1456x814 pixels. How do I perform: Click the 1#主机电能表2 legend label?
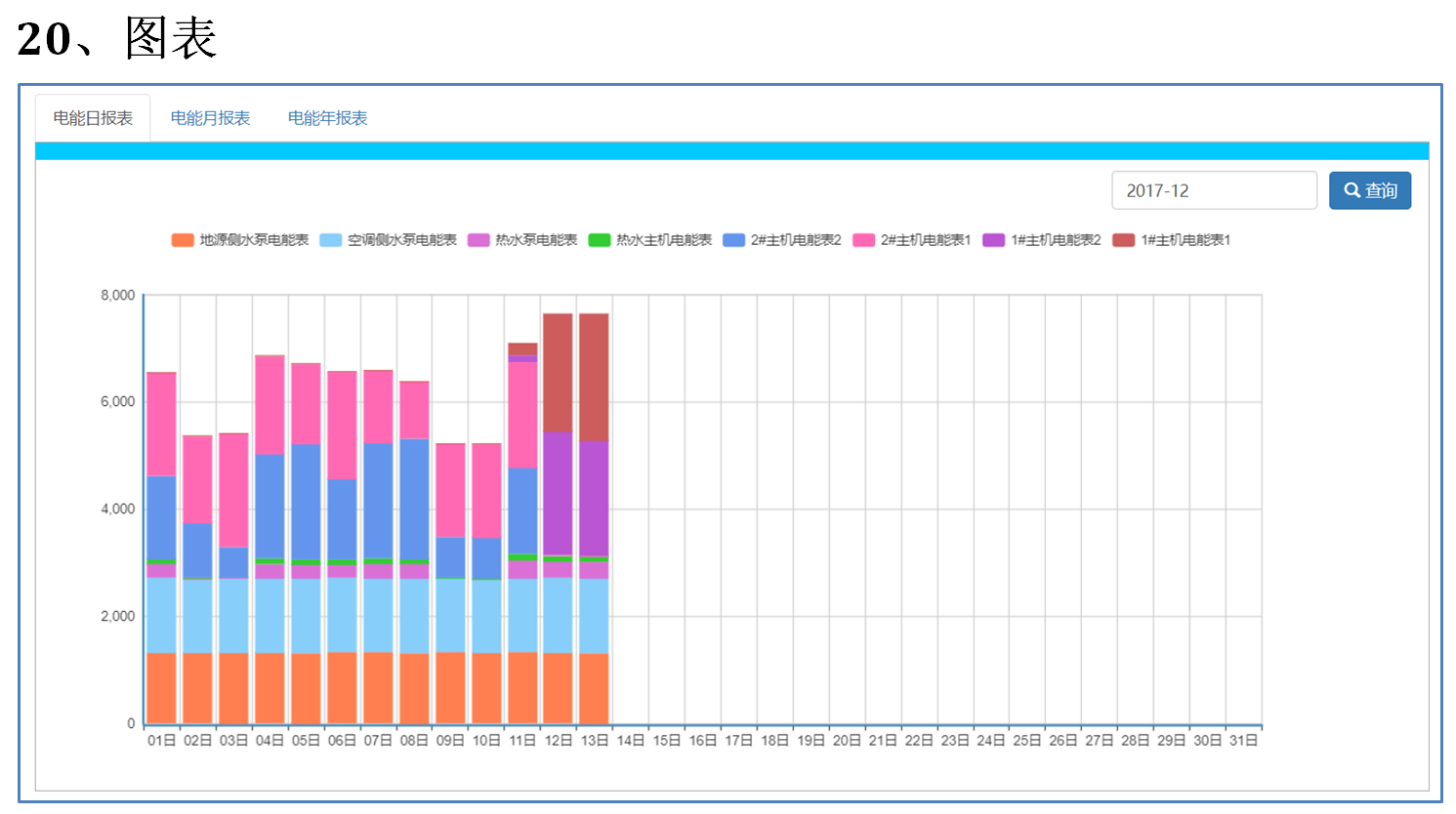(x=1056, y=240)
